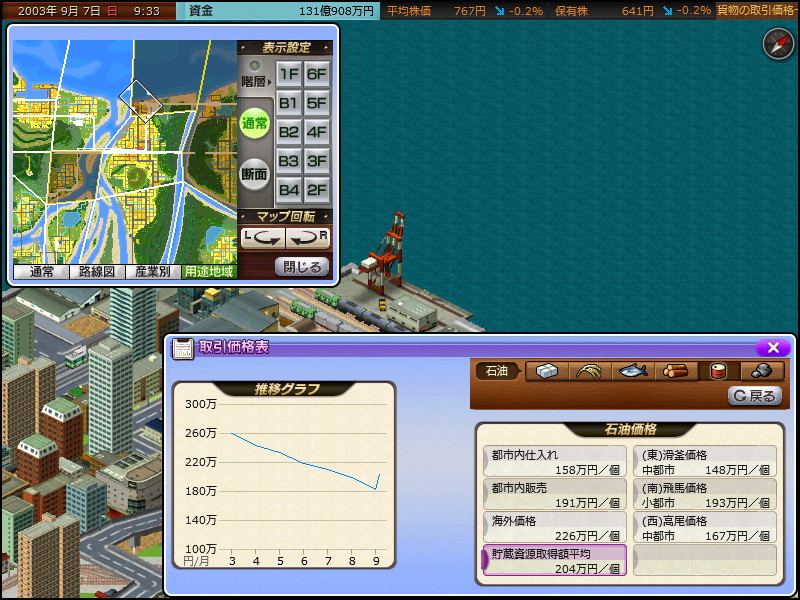Select (南)飛馬価格 row
Viewport: 800px width, 600px height.
tap(705, 494)
